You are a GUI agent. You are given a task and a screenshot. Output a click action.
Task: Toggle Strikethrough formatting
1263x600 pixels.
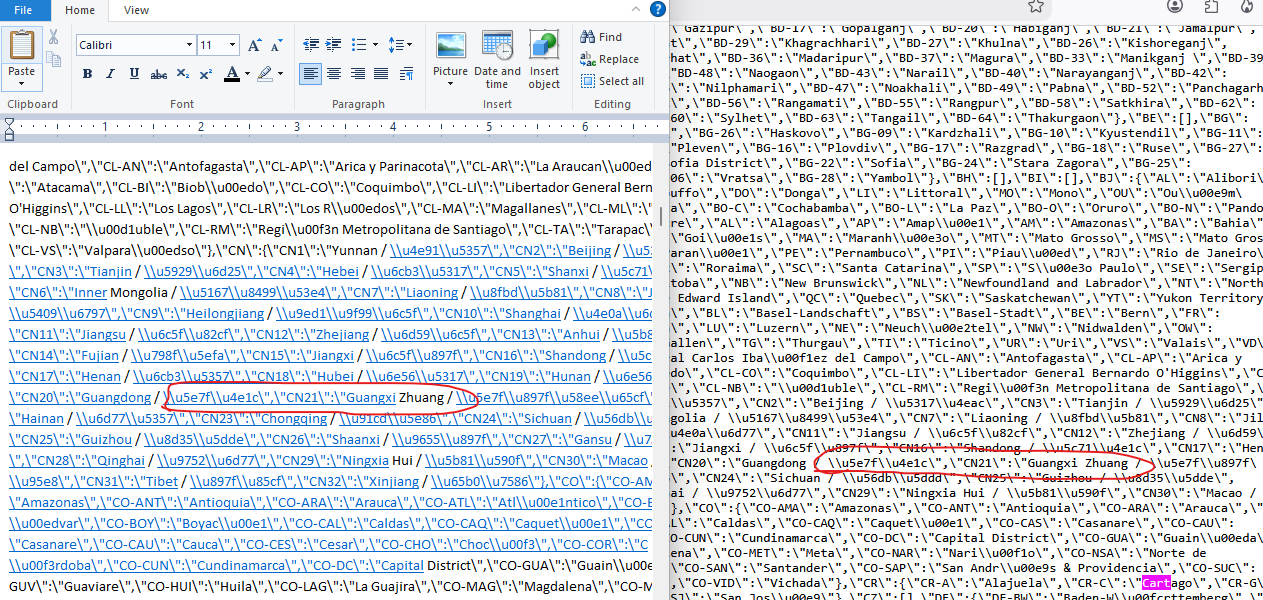tap(160, 73)
